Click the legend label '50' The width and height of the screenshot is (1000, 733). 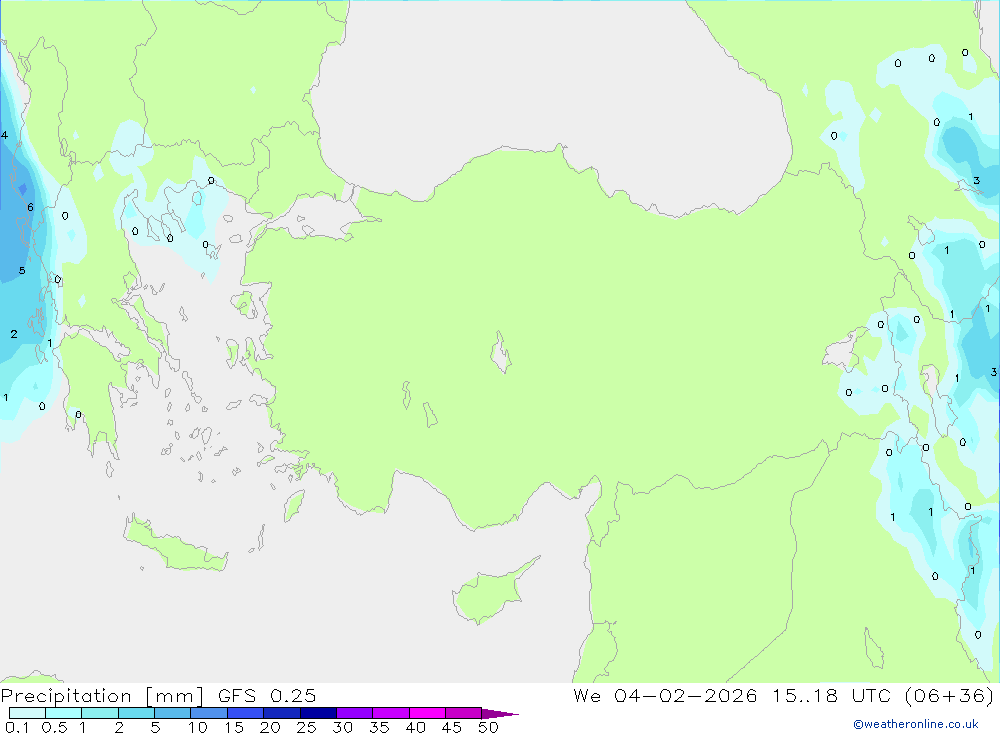coord(489,727)
